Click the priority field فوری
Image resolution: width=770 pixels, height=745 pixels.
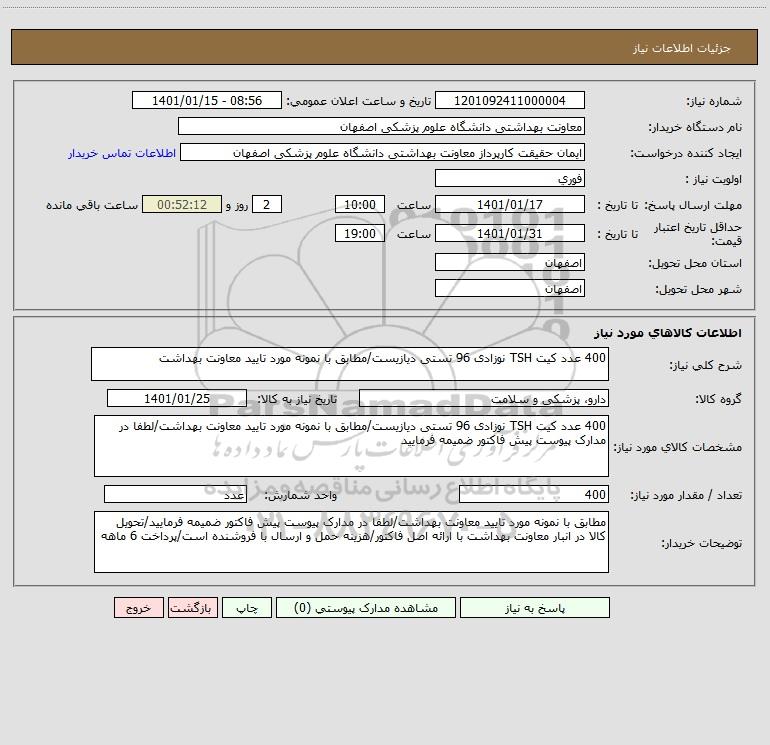[510, 179]
